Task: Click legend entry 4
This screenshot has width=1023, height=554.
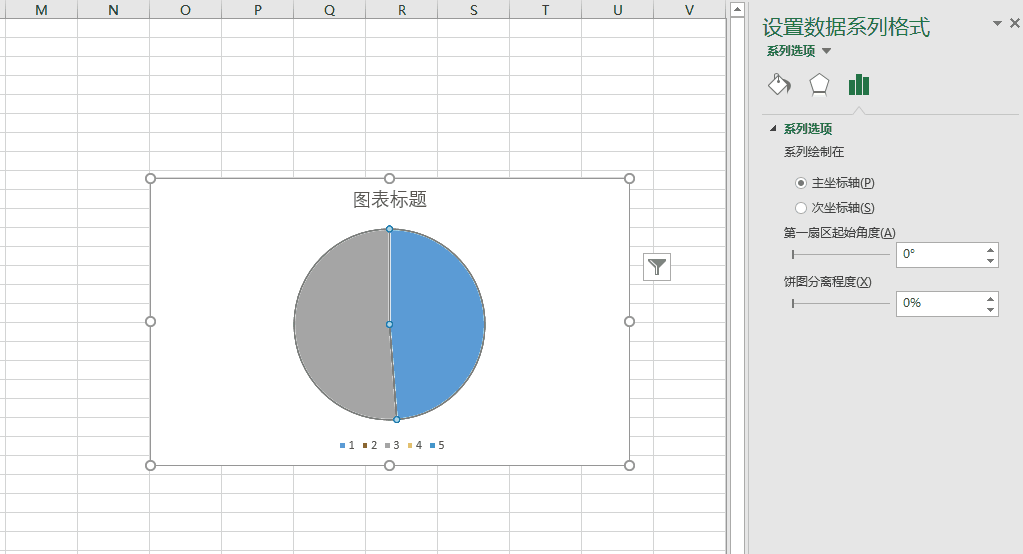Action: (x=415, y=445)
